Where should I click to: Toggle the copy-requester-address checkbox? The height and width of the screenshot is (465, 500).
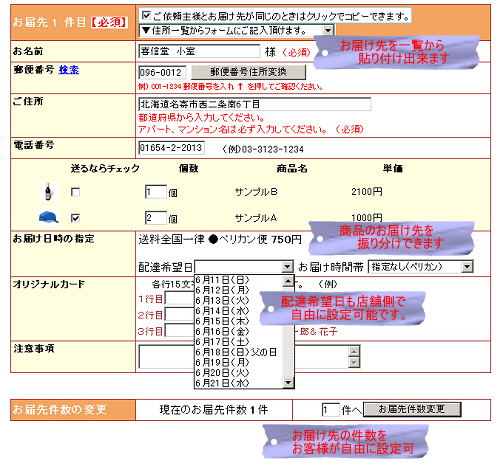tap(146, 15)
